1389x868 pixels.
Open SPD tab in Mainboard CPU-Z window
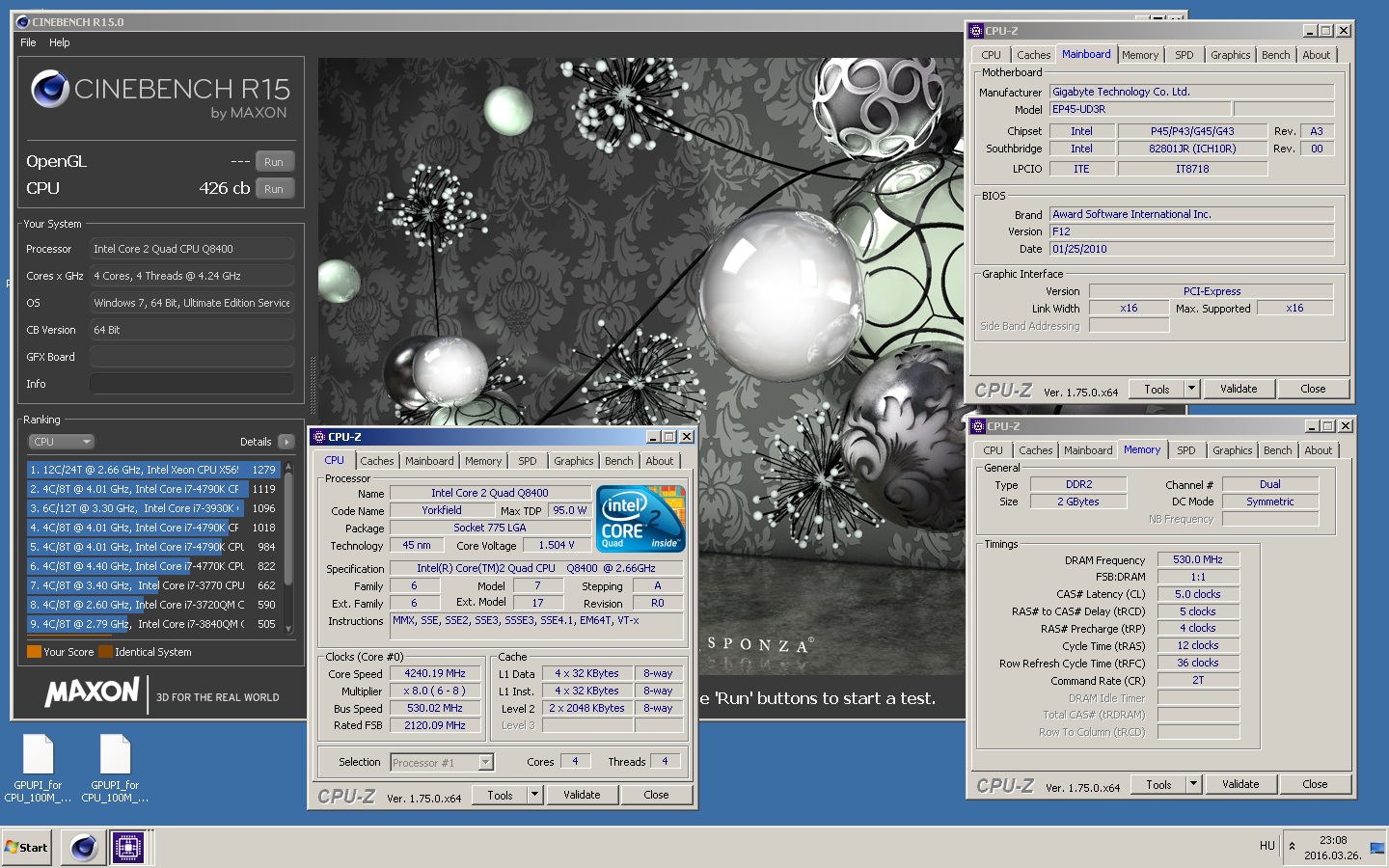tap(1185, 55)
